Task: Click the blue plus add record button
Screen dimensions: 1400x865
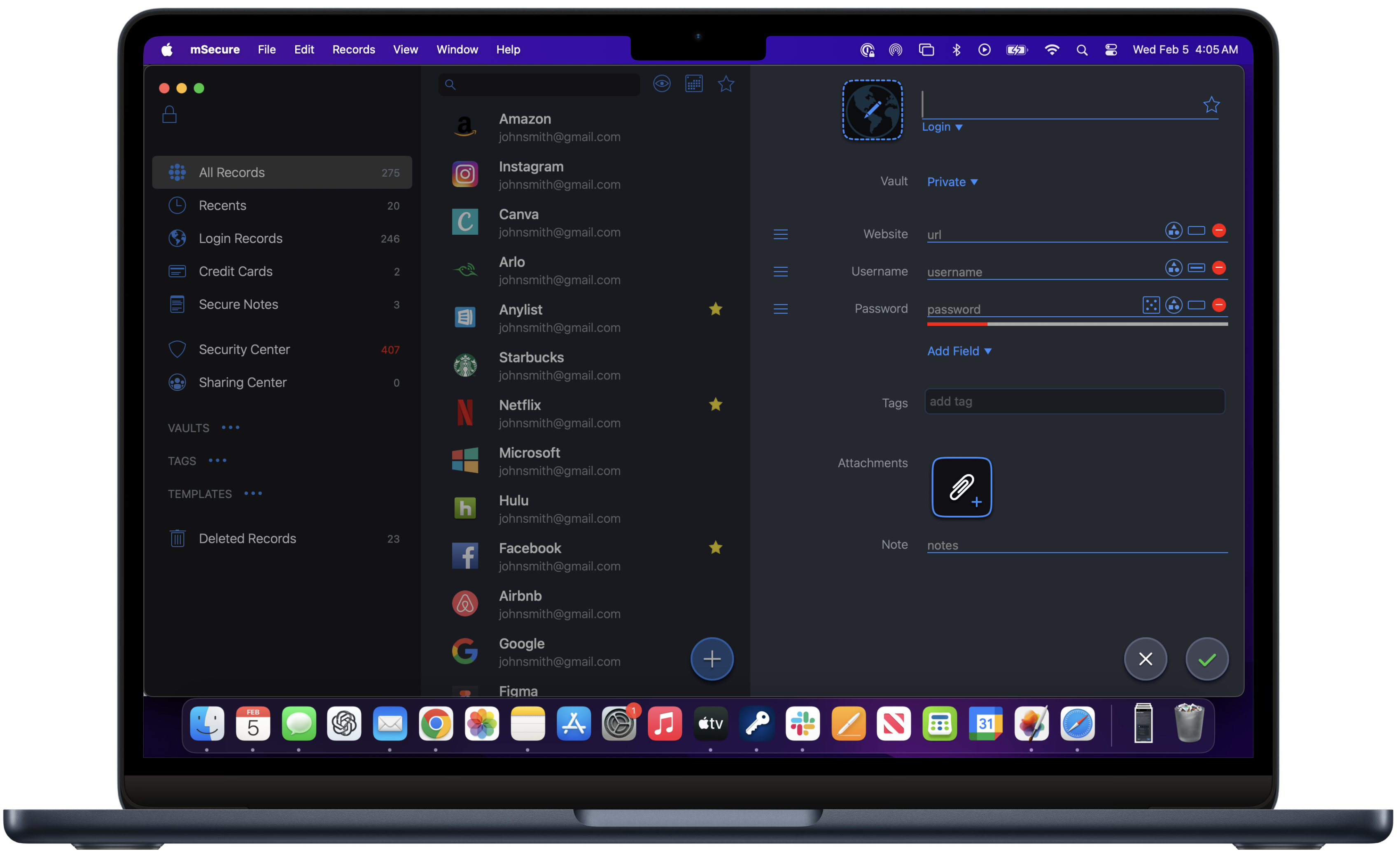Action: coord(712,659)
